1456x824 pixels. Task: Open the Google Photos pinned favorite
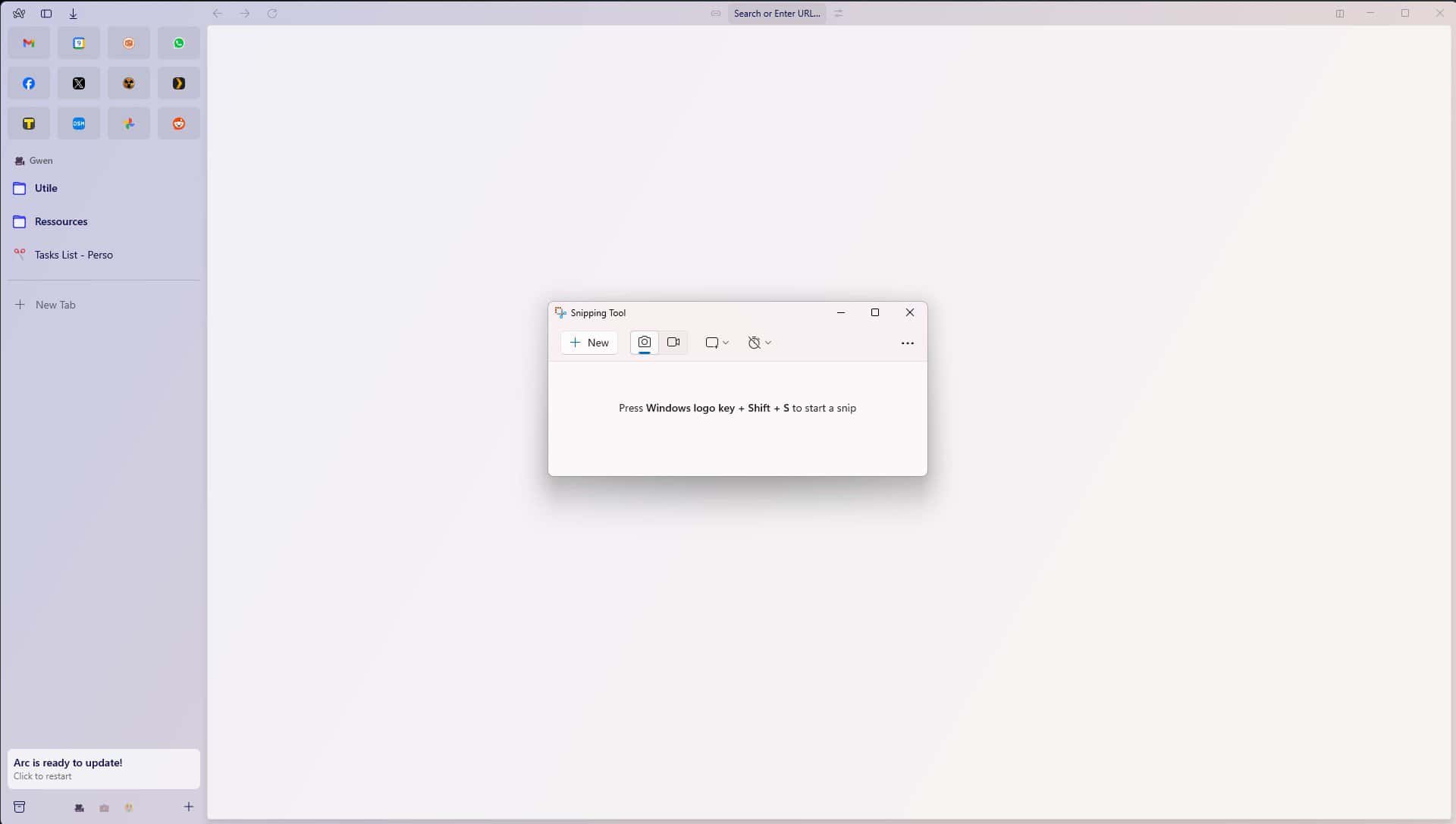coord(129,124)
